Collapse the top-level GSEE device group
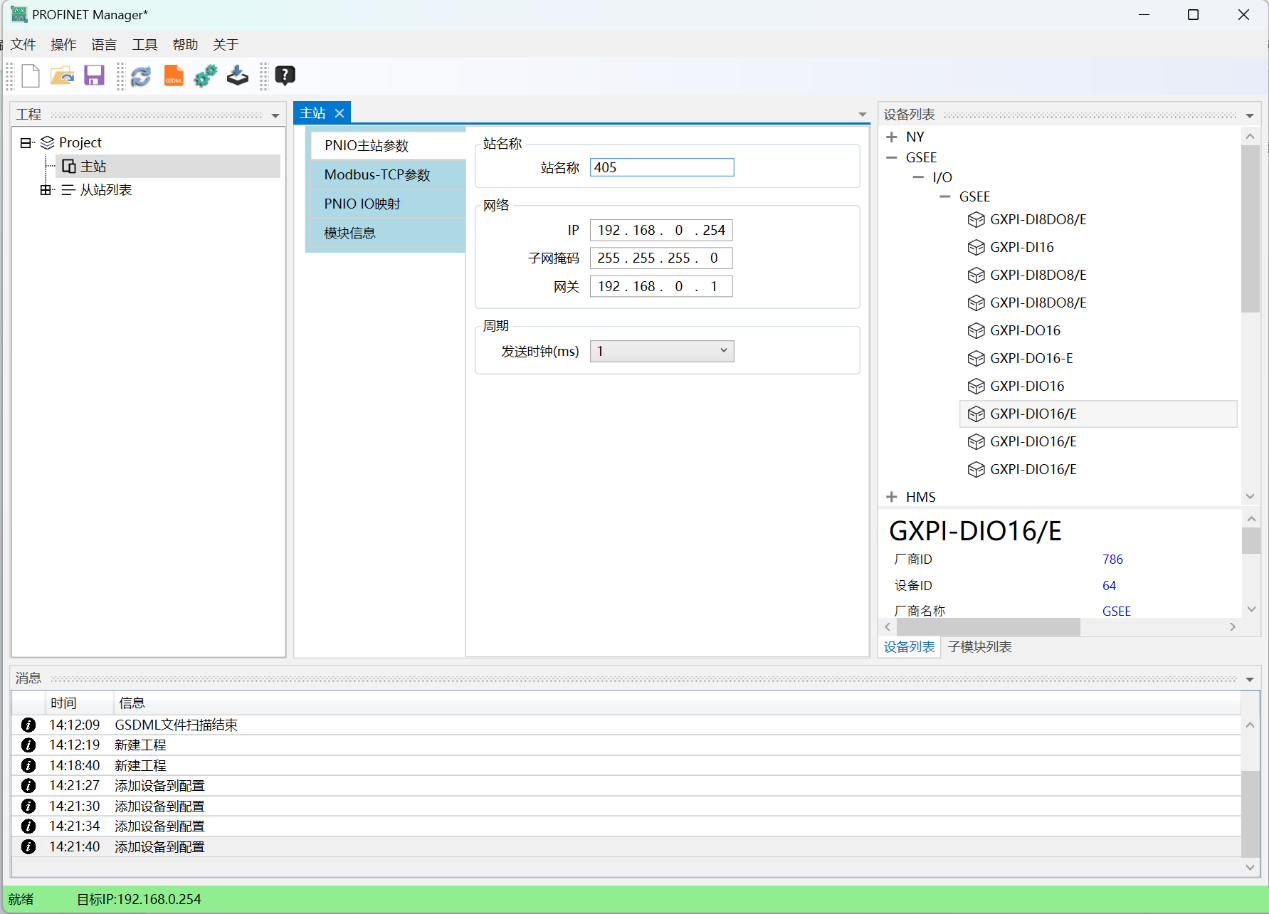The image size is (1269, 914). click(x=892, y=158)
